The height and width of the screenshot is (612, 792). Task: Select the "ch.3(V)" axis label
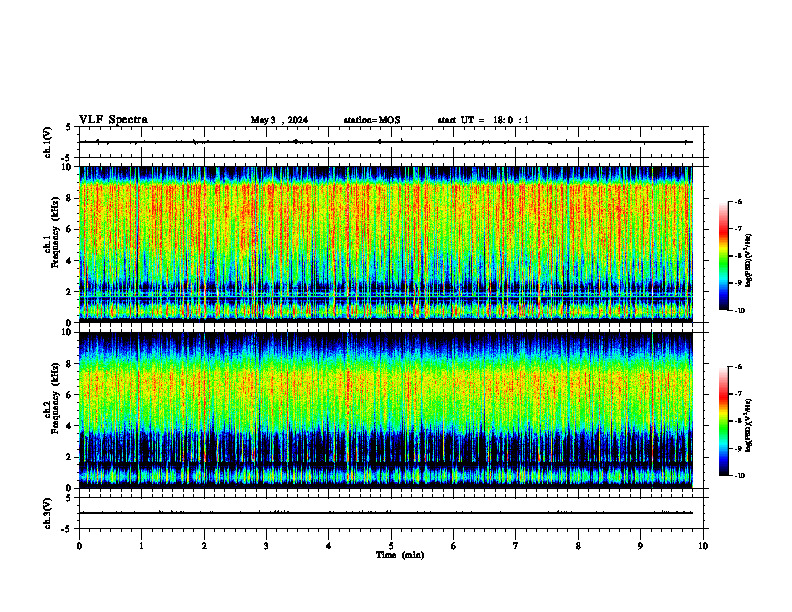tap(48, 513)
